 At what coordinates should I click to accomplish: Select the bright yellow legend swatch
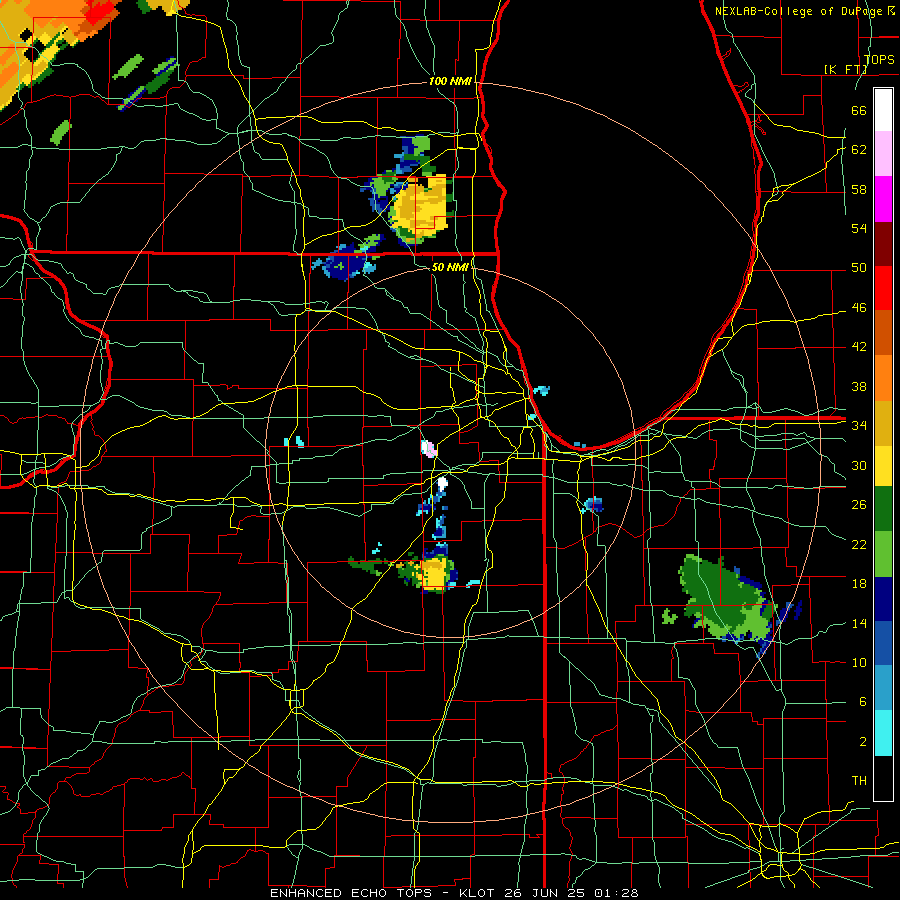click(883, 466)
